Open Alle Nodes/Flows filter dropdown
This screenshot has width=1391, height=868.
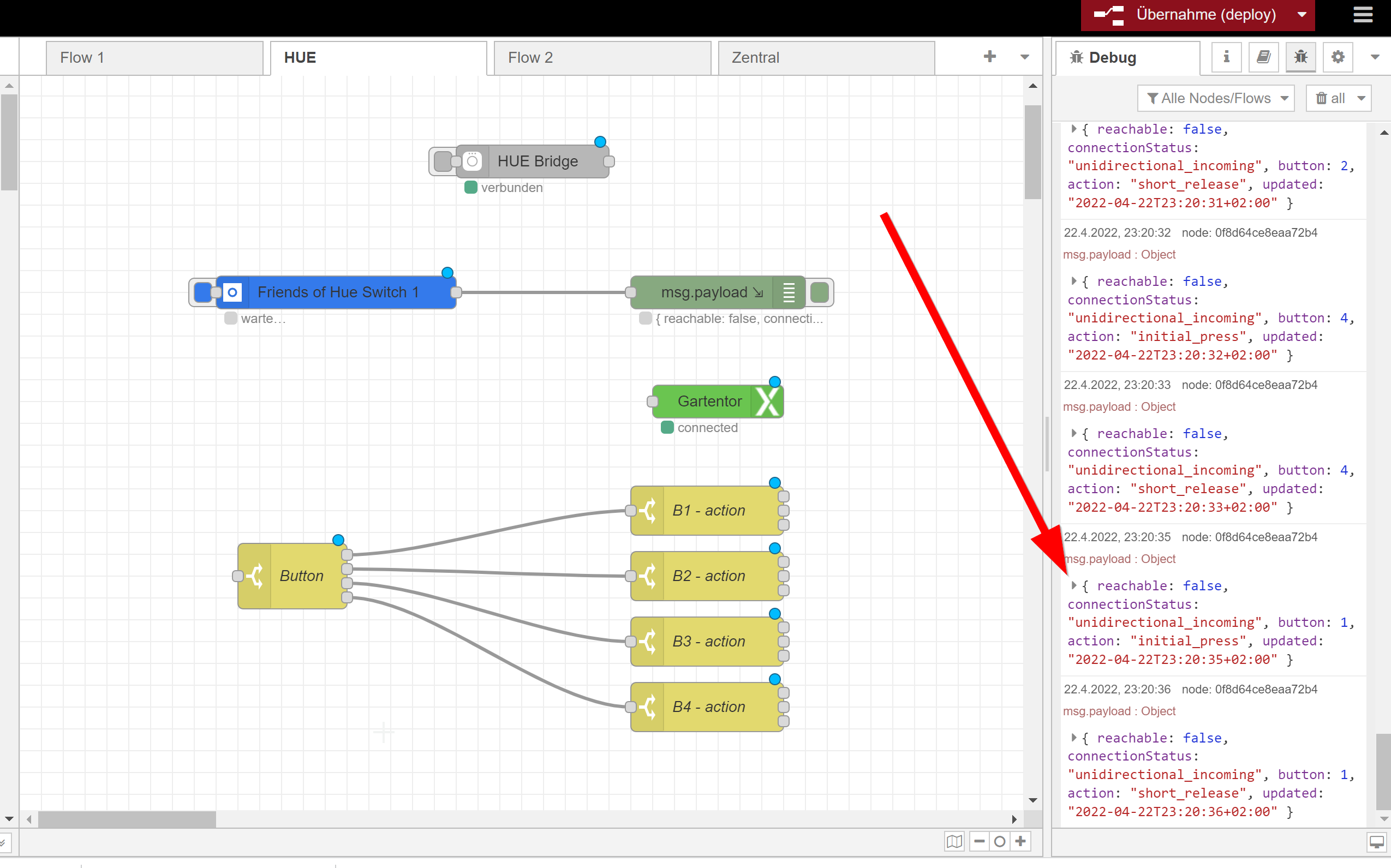tap(1216, 99)
